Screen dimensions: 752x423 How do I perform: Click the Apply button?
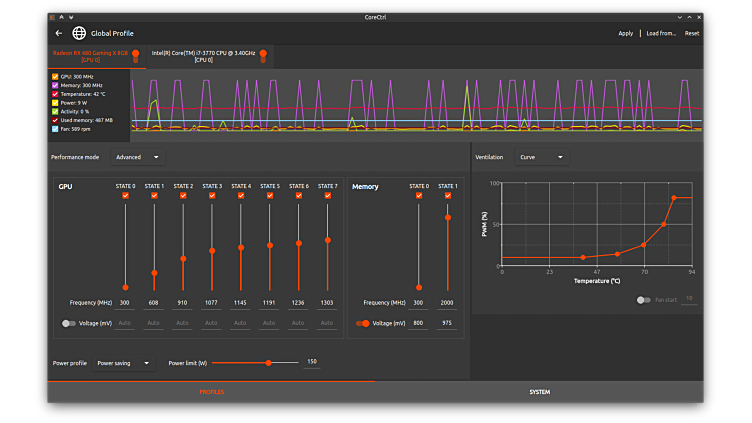click(x=625, y=33)
